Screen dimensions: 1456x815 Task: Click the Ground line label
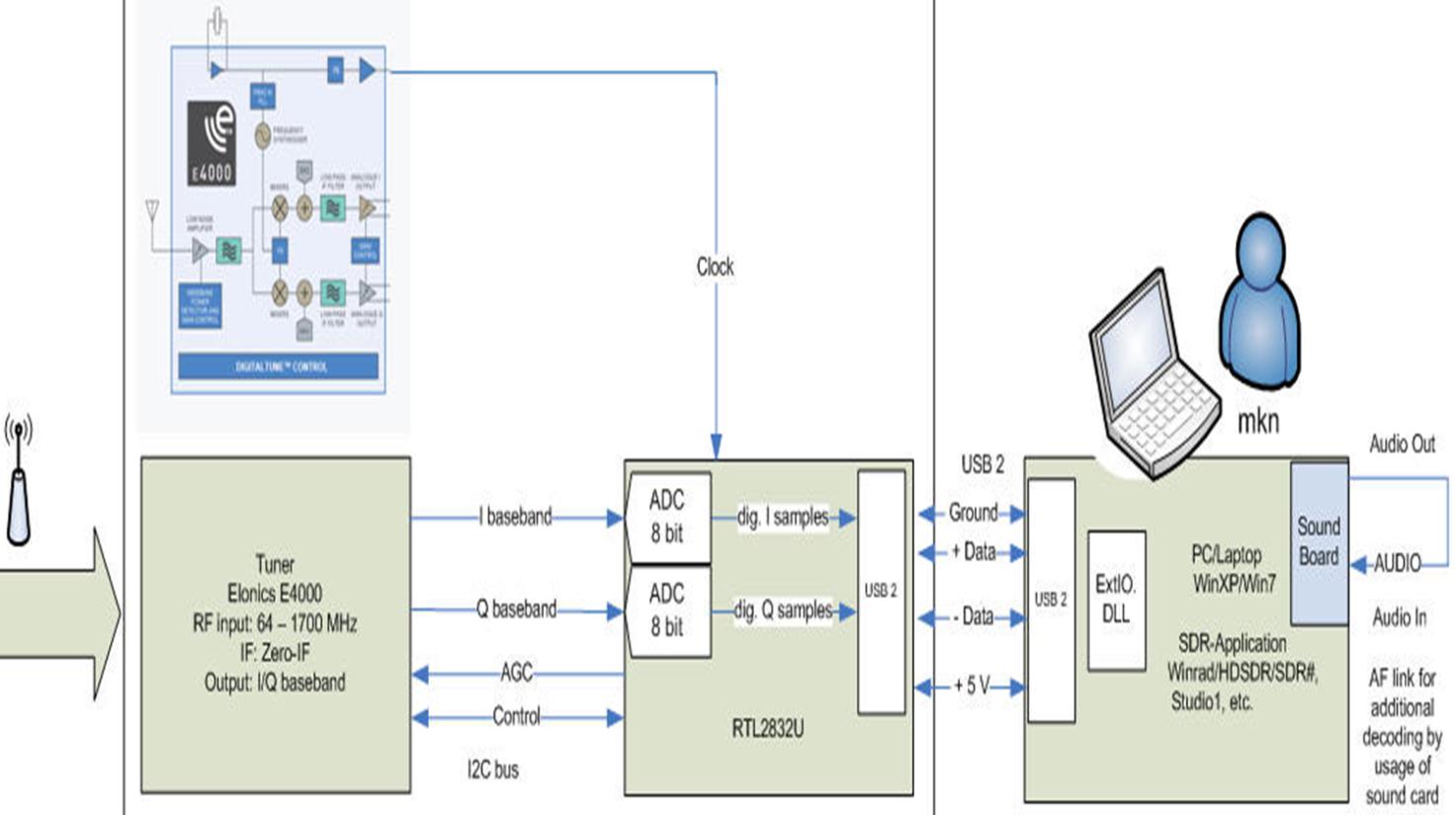click(974, 513)
